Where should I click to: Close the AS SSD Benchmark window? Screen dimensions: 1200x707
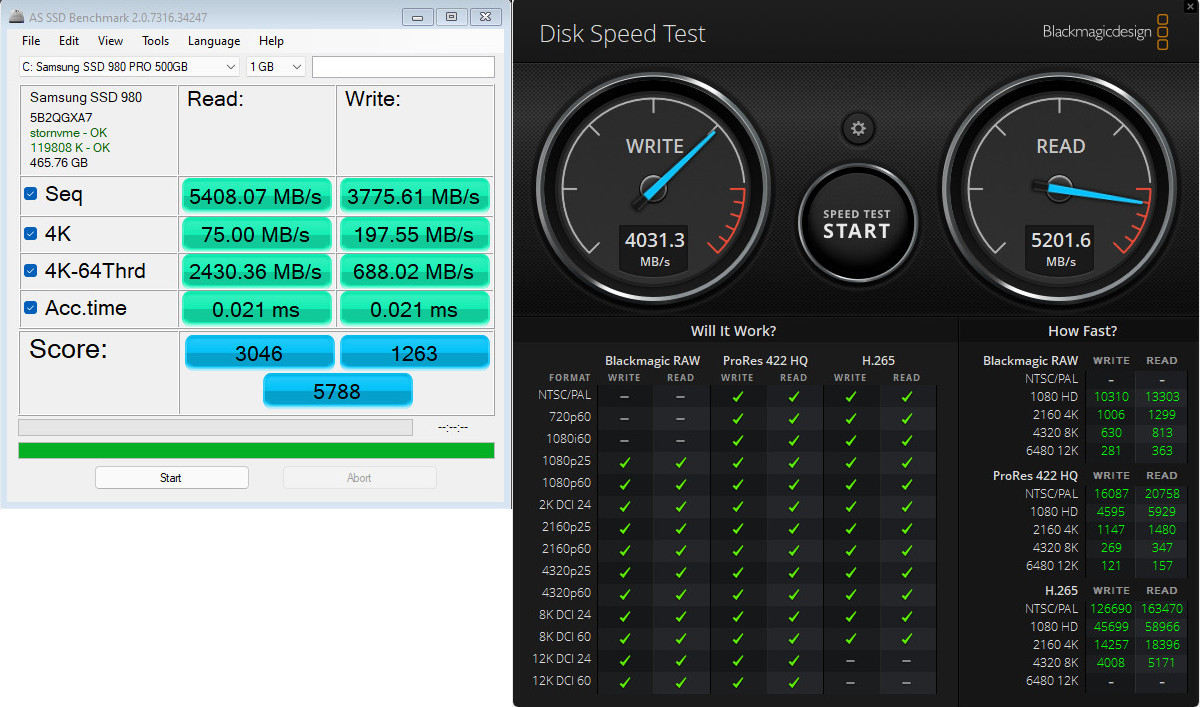pyautogui.click(x=485, y=17)
